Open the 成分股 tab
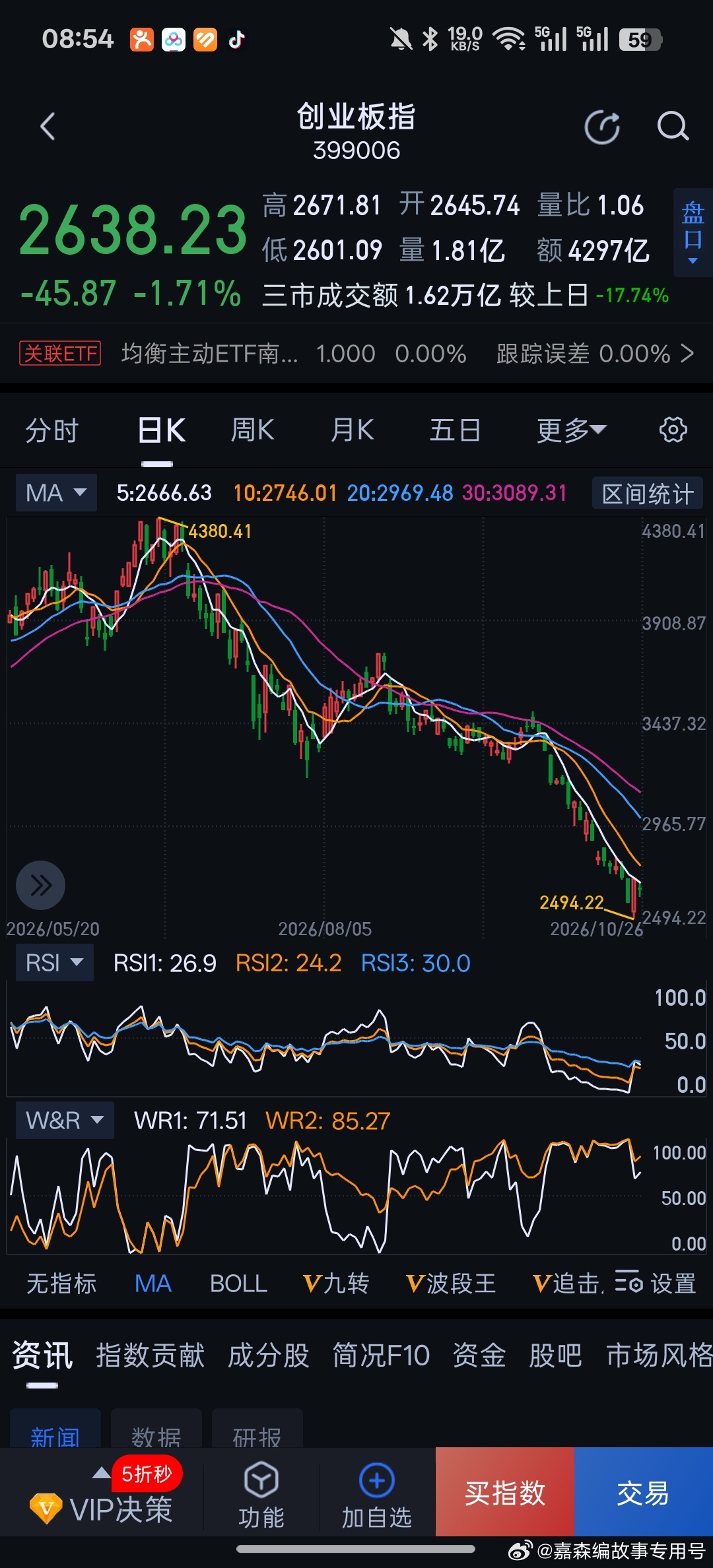 (x=269, y=1356)
